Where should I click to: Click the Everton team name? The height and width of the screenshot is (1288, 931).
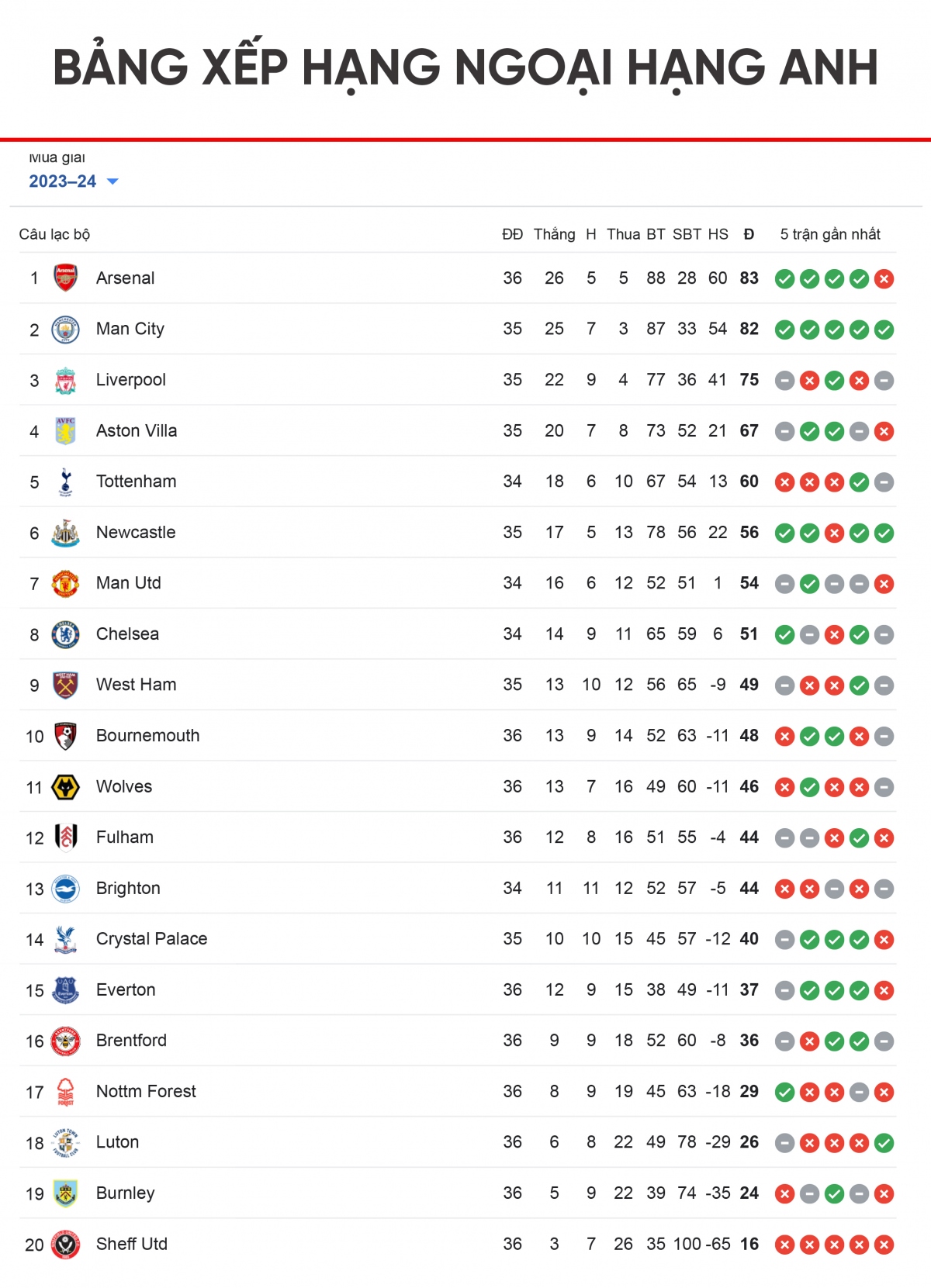[125, 989]
